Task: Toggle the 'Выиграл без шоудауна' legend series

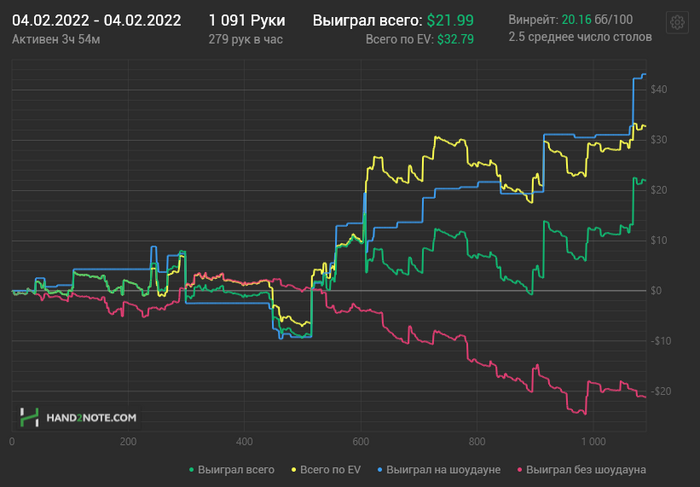Action: click(x=581, y=470)
